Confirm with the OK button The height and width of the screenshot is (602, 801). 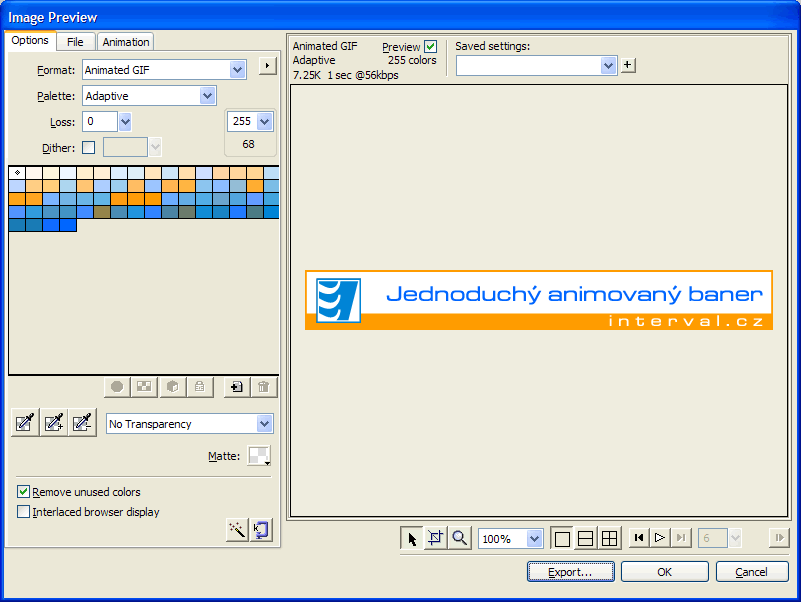(665, 572)
